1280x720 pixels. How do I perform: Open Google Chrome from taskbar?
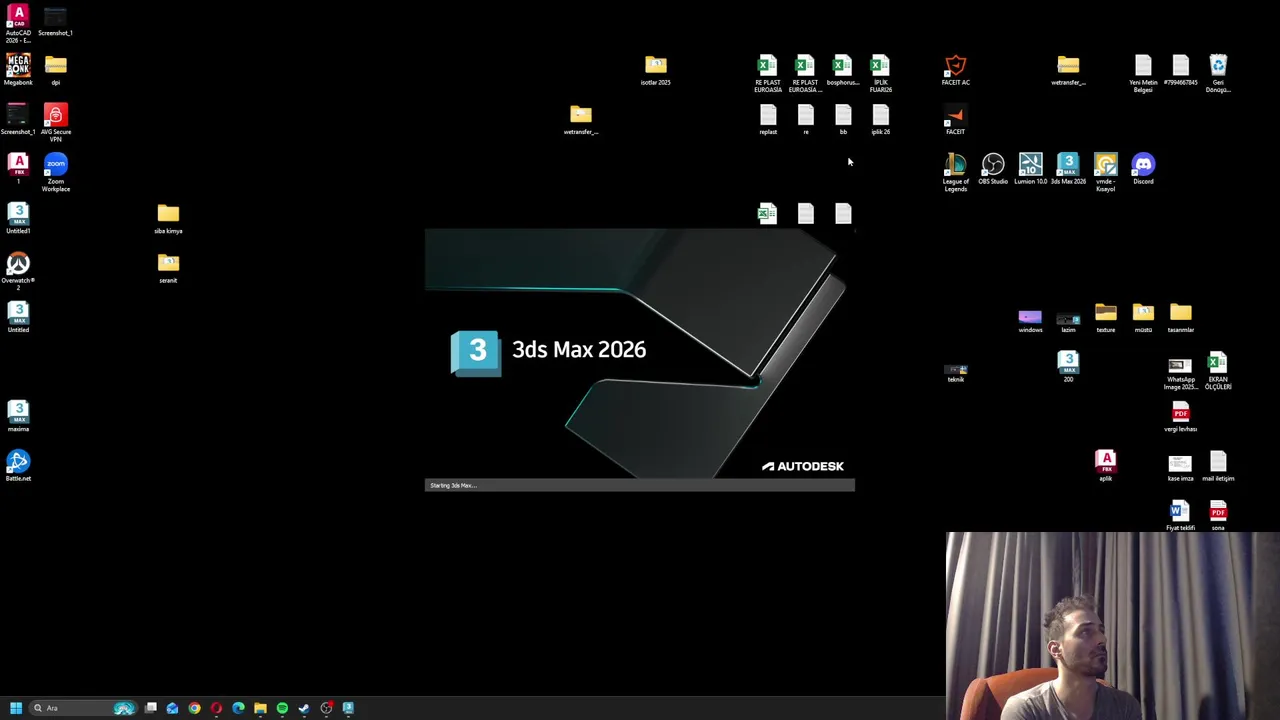194,708
